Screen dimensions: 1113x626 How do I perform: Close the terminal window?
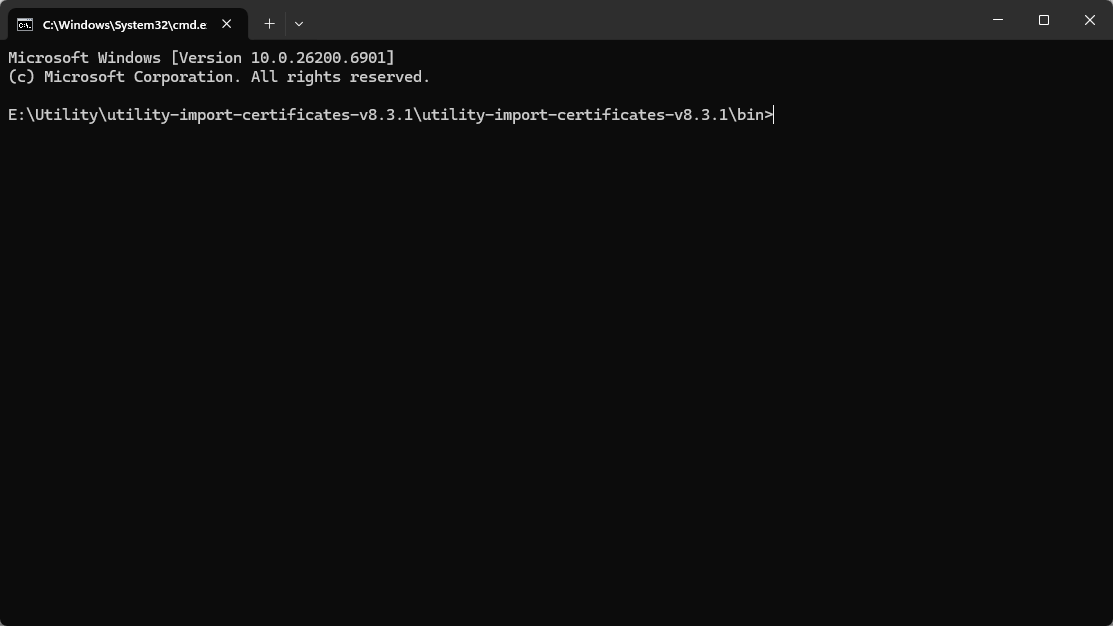(1089, 20)
